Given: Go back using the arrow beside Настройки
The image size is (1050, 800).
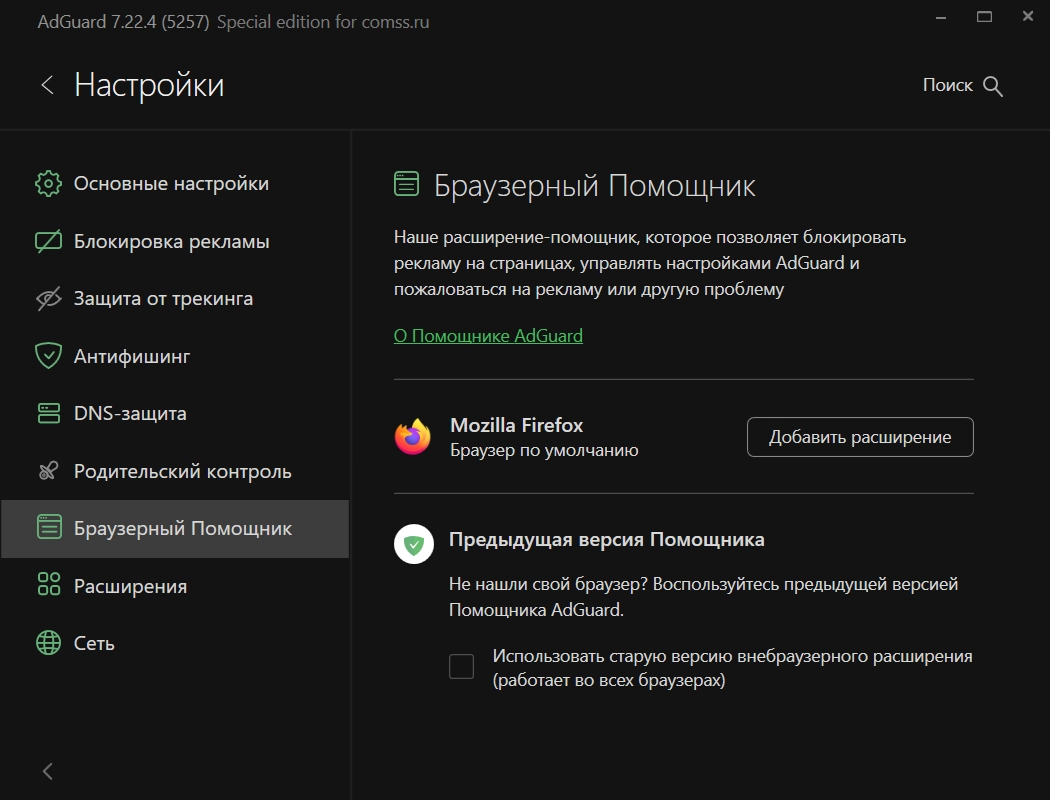Looking at the screenshot, I should click(47, 85).
